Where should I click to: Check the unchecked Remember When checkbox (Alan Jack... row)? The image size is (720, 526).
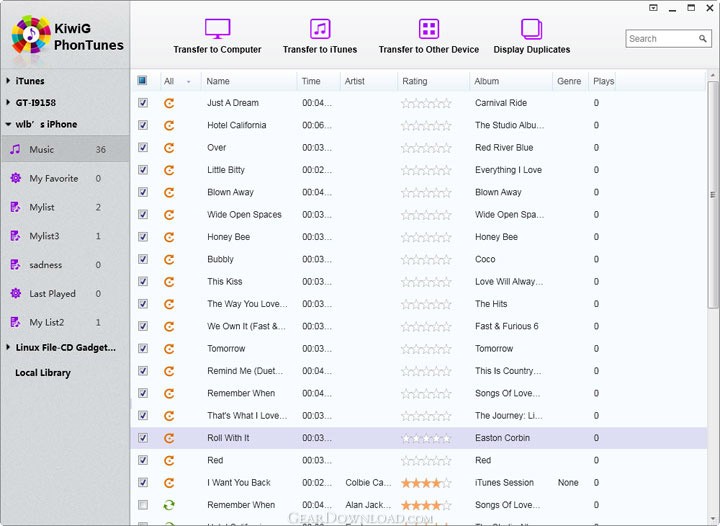143,505
